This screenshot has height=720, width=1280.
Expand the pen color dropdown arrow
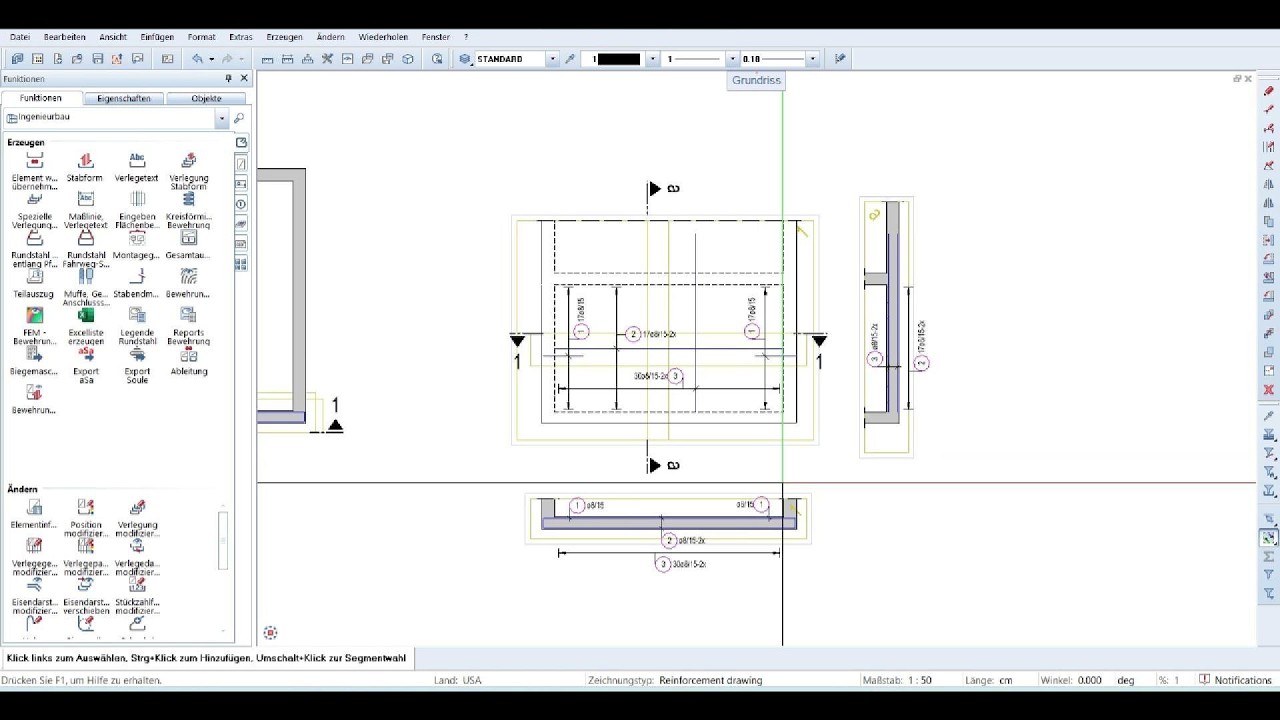click(x=653, y=59)
